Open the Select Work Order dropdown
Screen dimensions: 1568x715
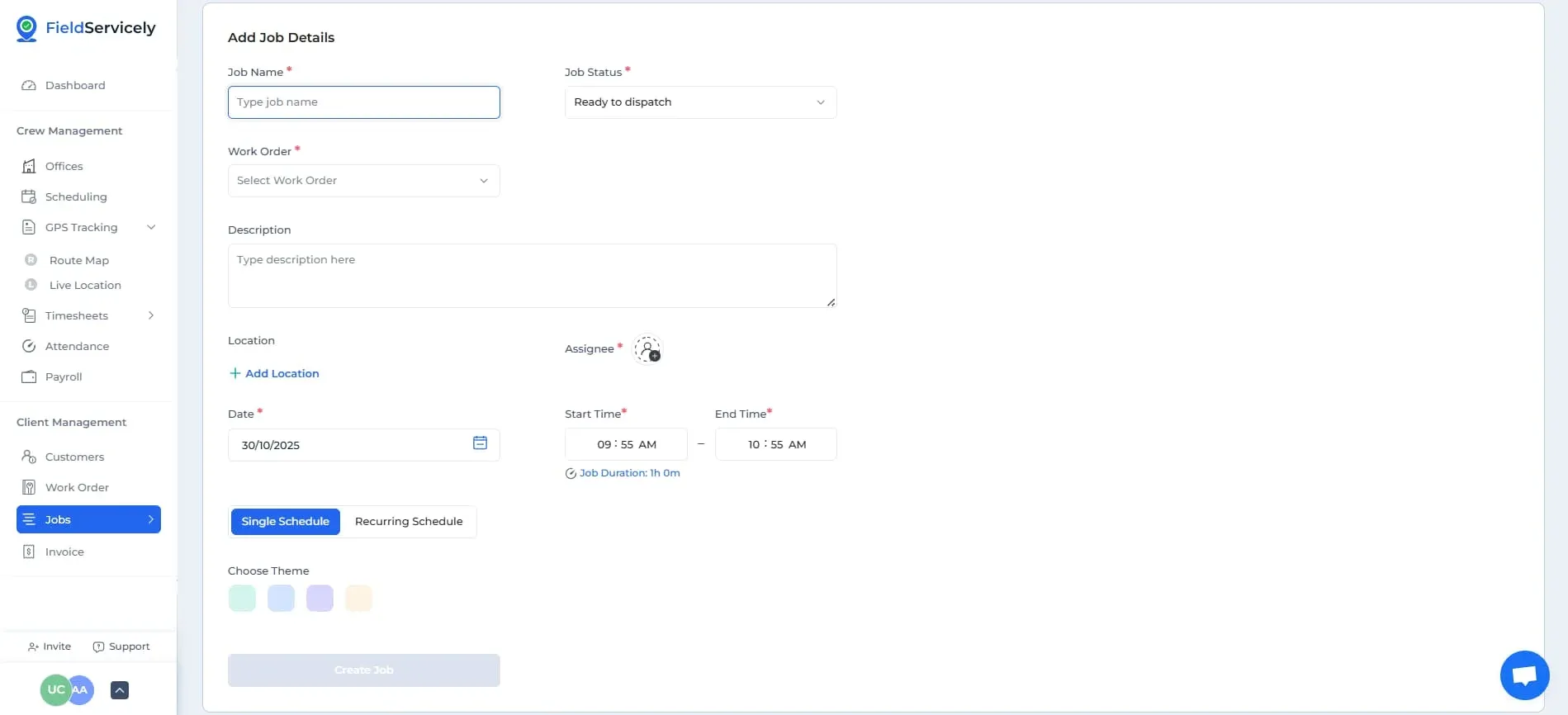pyautogui.click(x=363, y=181)
